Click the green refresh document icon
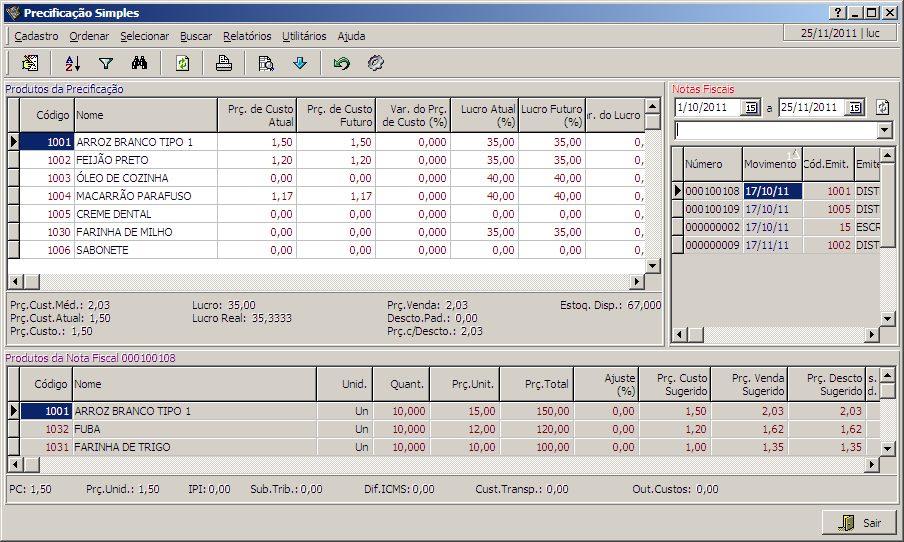Viewport: 904px width, 542px height. [x=182, y=63]
